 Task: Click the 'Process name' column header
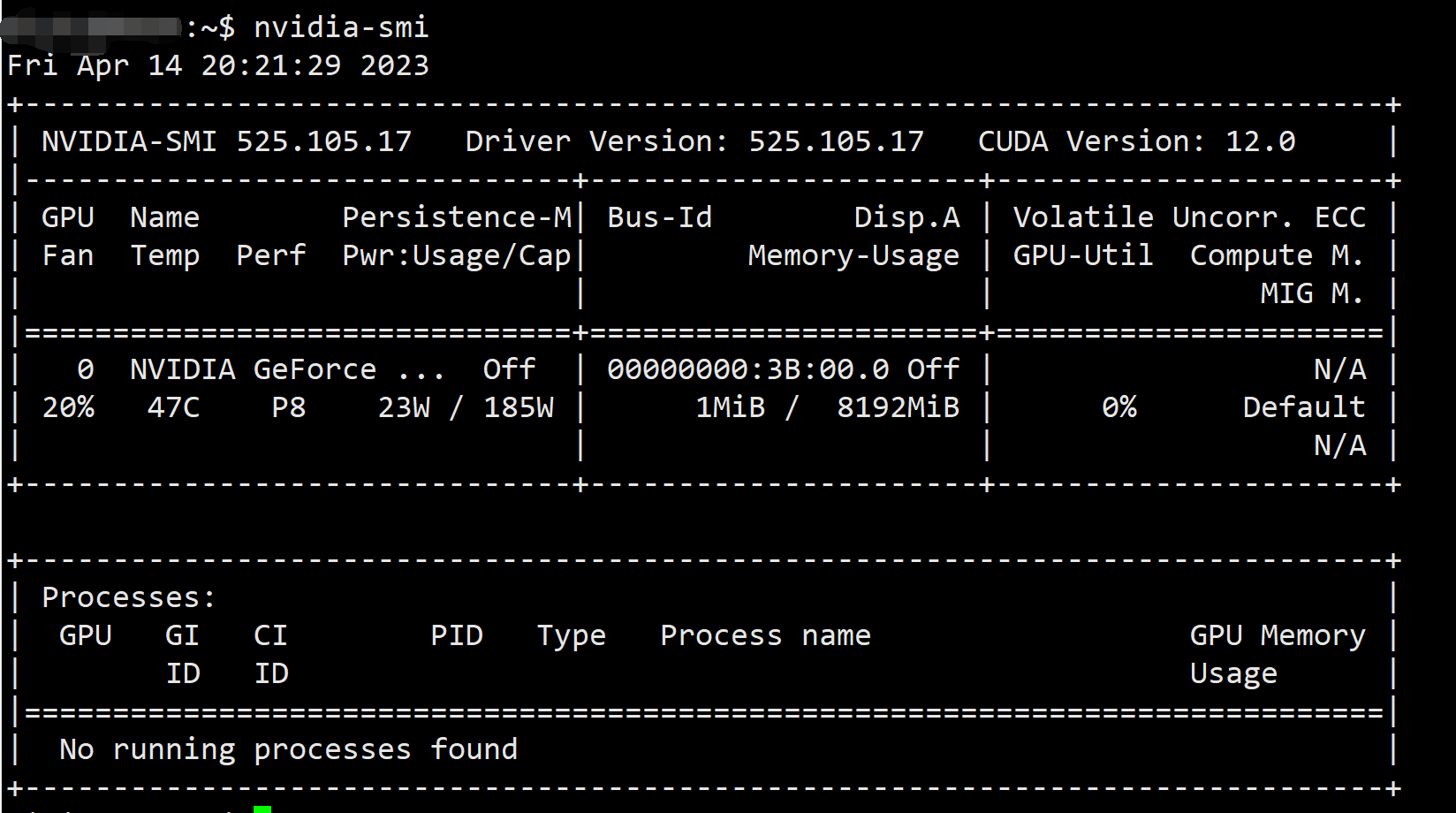tap(766, 635)
